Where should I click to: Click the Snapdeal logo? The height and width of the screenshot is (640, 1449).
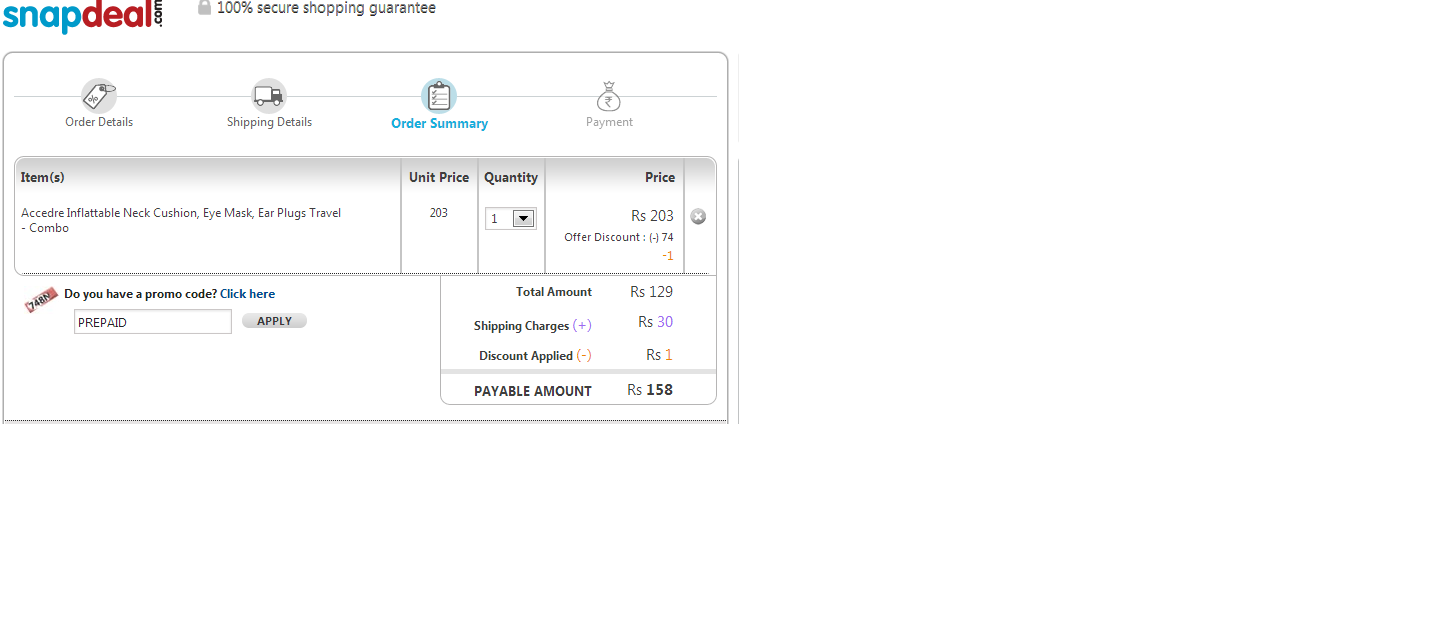[82, 16]
